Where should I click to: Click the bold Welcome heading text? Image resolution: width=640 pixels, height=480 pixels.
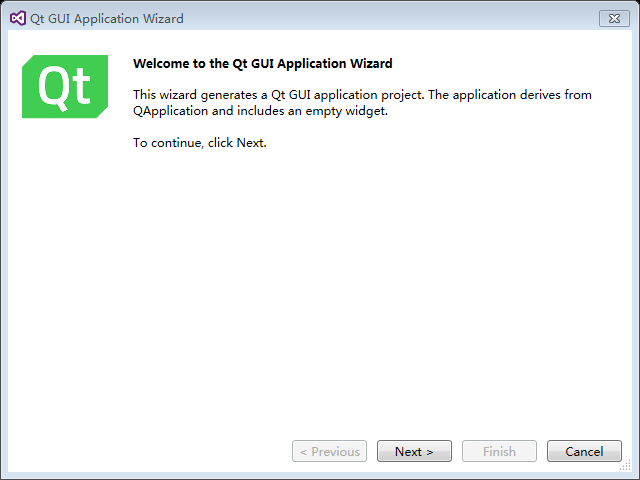point(262,64)
